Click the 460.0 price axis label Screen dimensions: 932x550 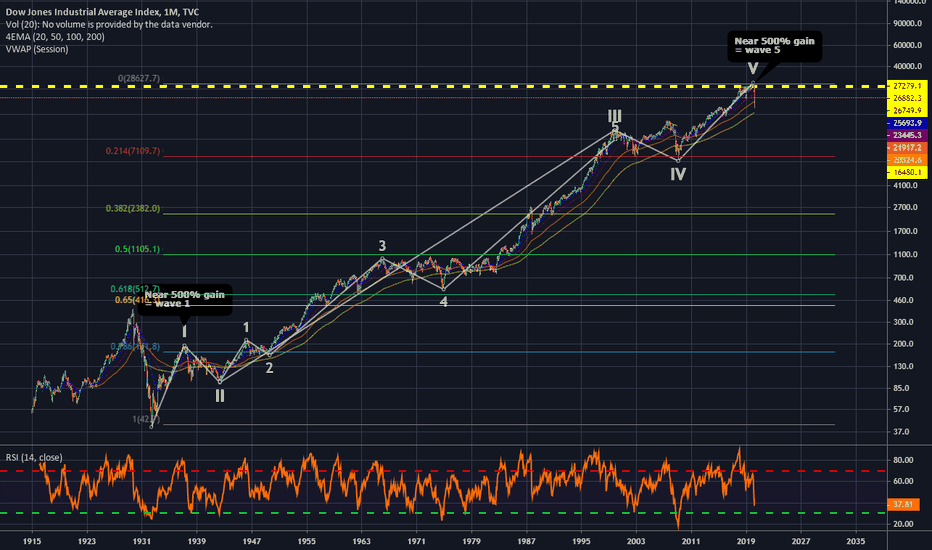point(903,300)
